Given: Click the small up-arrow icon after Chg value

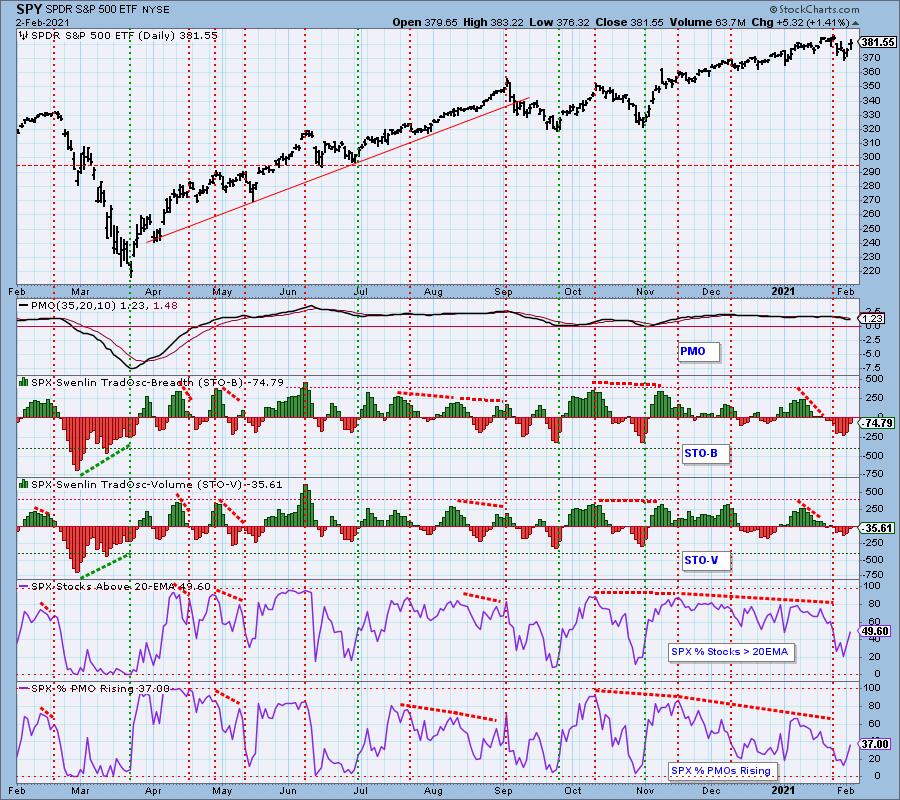Looking at the screenshot, I should pyautogui.click(x=856, y=23).
